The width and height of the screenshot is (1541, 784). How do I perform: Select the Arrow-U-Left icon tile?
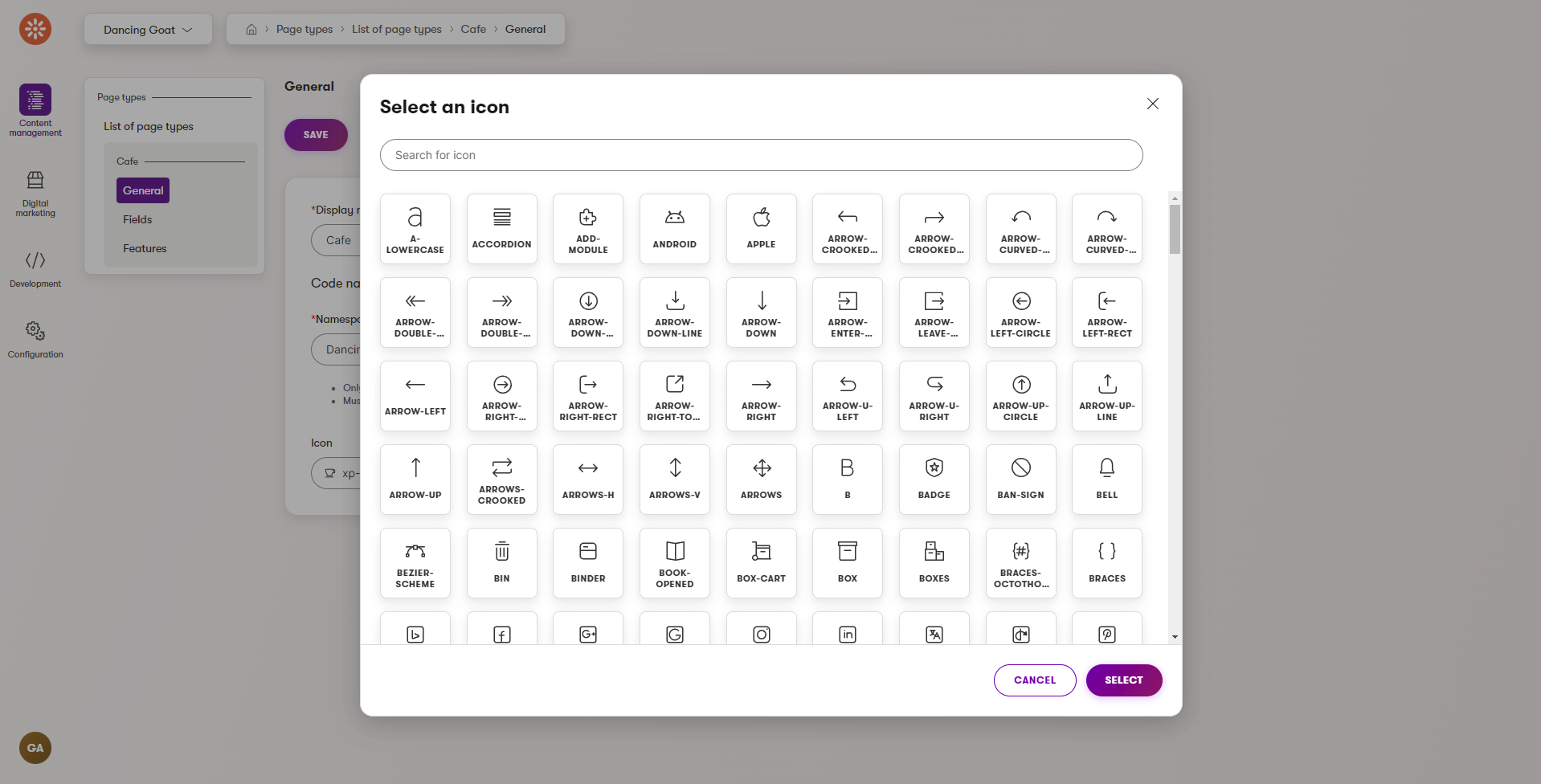pyautogui.click(x=848, y=396)
